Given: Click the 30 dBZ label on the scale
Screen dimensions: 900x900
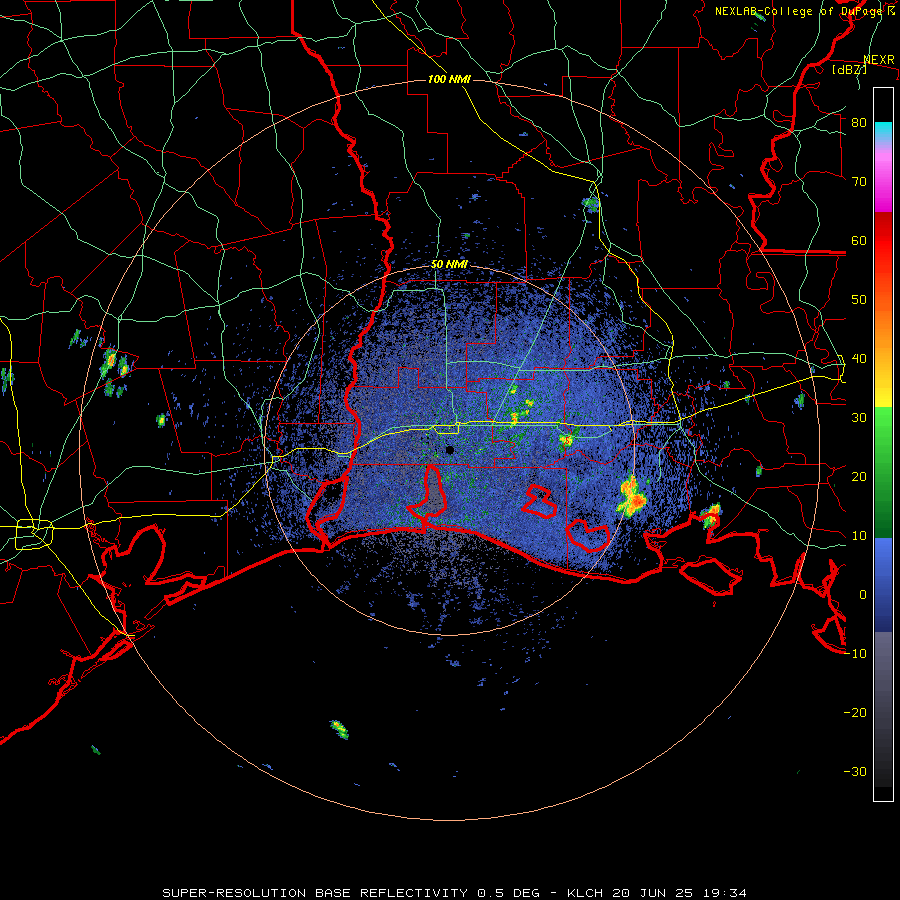Looking at the screenshot, I should click(x=859, y=418).
